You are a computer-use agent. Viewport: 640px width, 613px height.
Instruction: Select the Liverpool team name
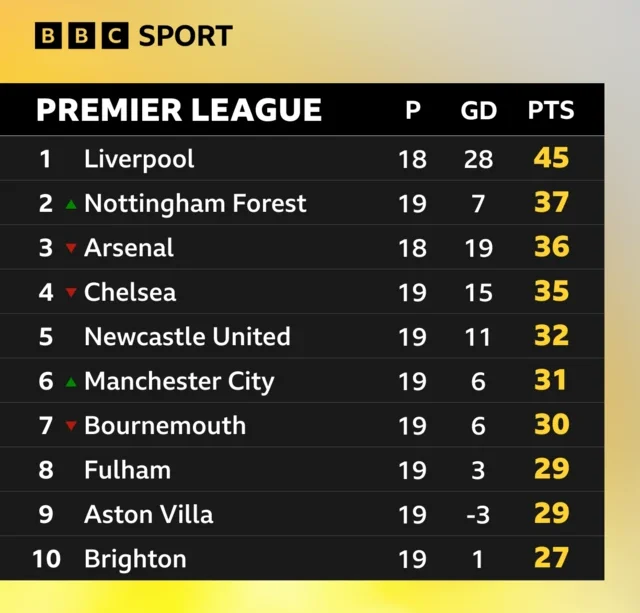(x=139, y=159)
